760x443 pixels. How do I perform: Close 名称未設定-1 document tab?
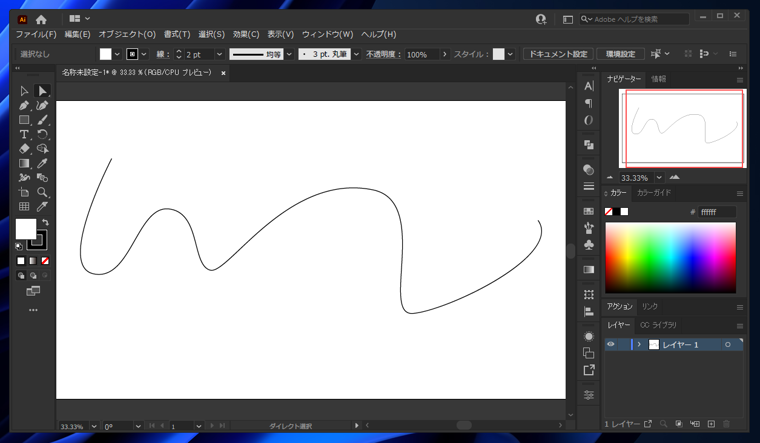tap(223, 73)
